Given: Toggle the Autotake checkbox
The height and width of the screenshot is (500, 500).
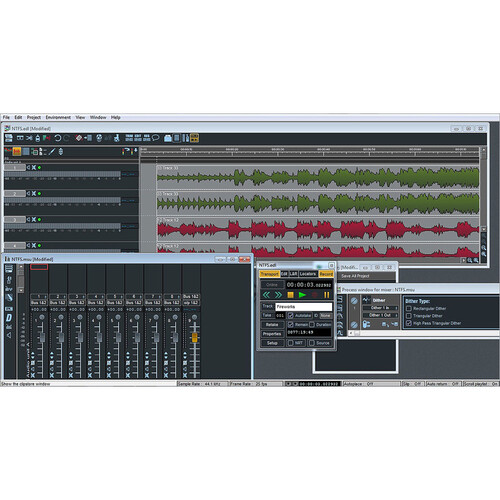Looking at the screenshot, I should (x=291, y=315).
